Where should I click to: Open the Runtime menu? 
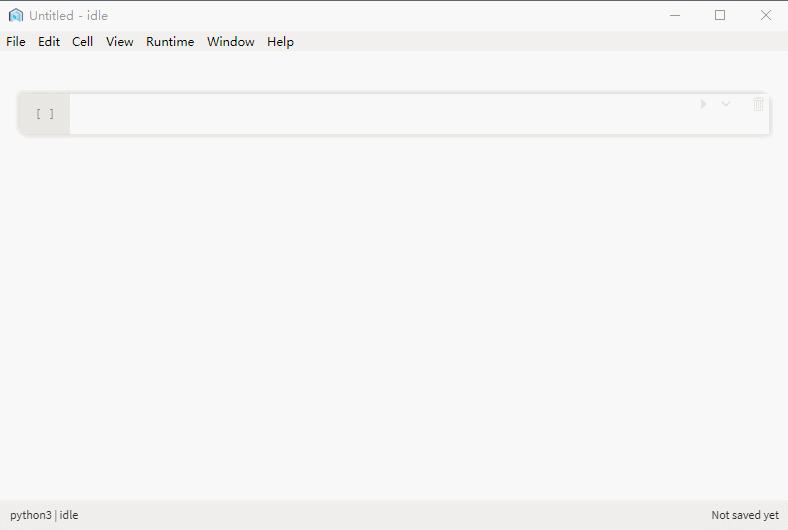point(170,42)
